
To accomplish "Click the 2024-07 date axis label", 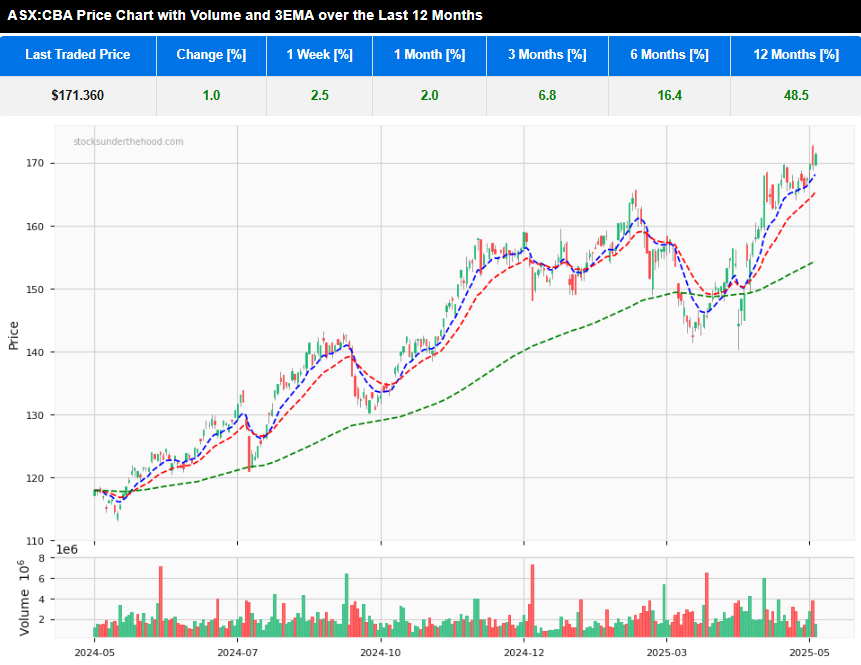I will click(x=237, y=653).
